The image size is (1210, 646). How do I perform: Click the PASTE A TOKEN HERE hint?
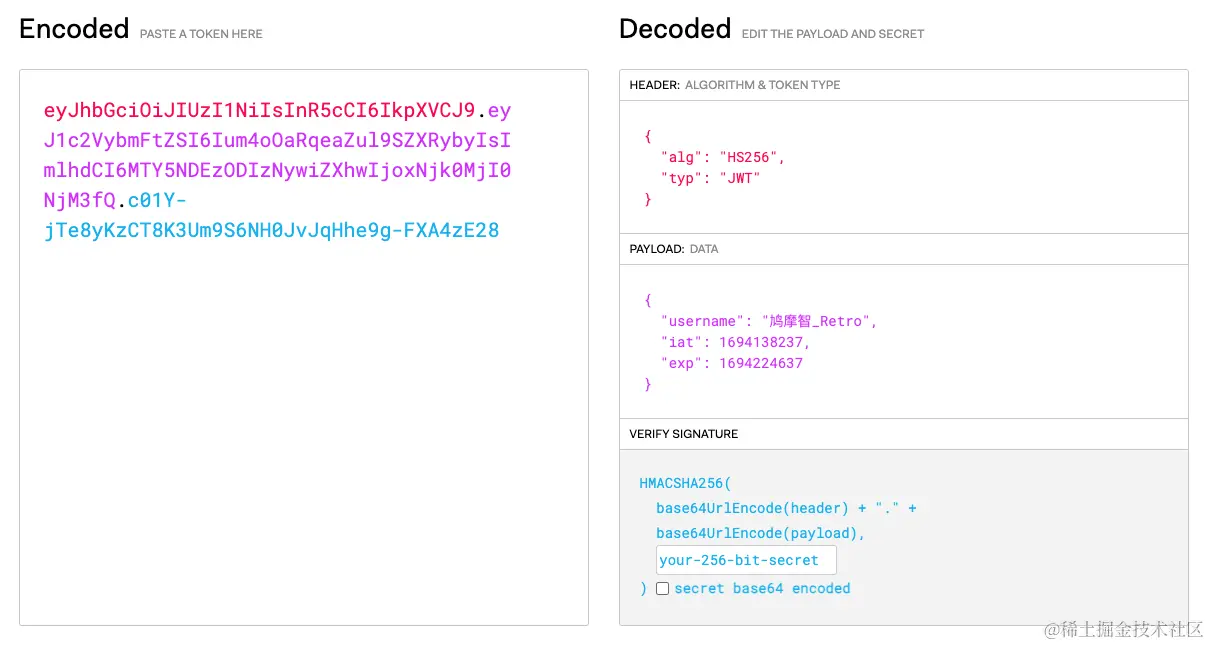pyautogui.click(x=201, y=34)
